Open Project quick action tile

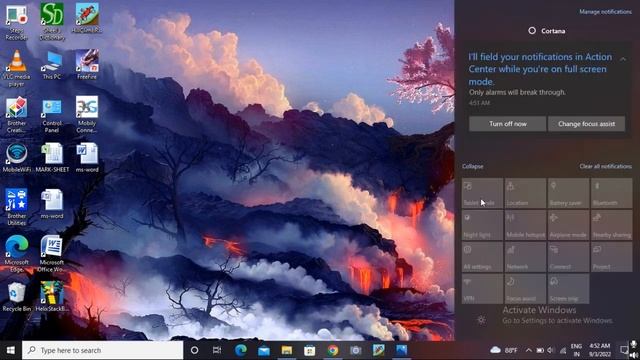coord(611,257)
